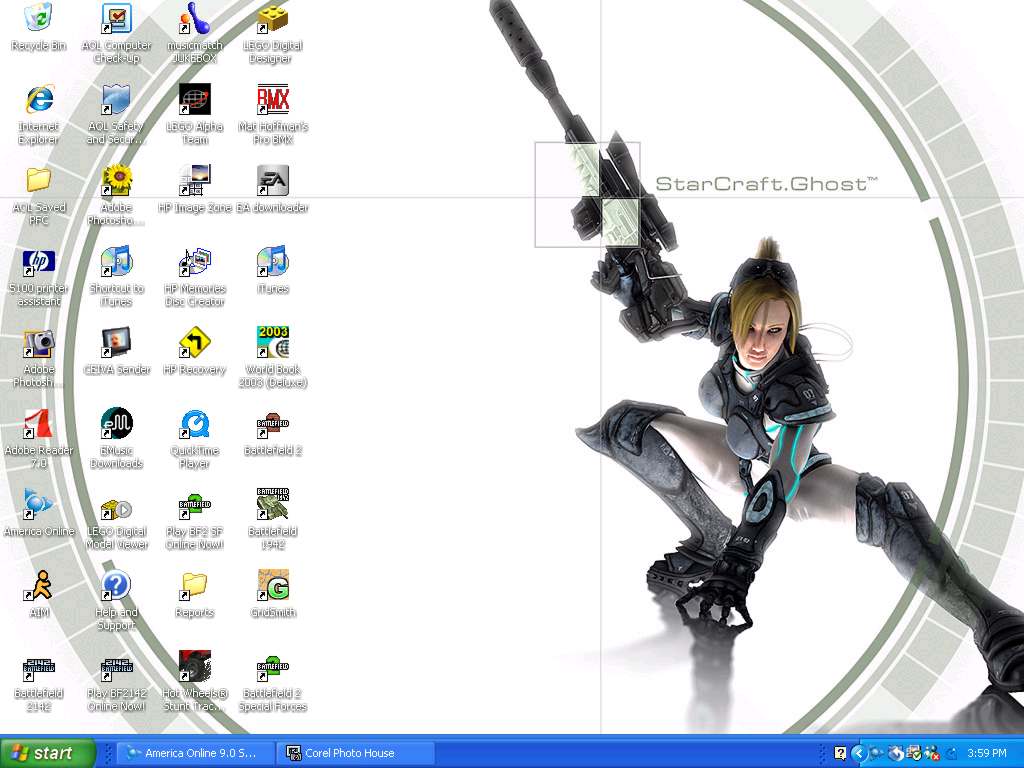
Task: Open iTunes
Action: point(271,265)
